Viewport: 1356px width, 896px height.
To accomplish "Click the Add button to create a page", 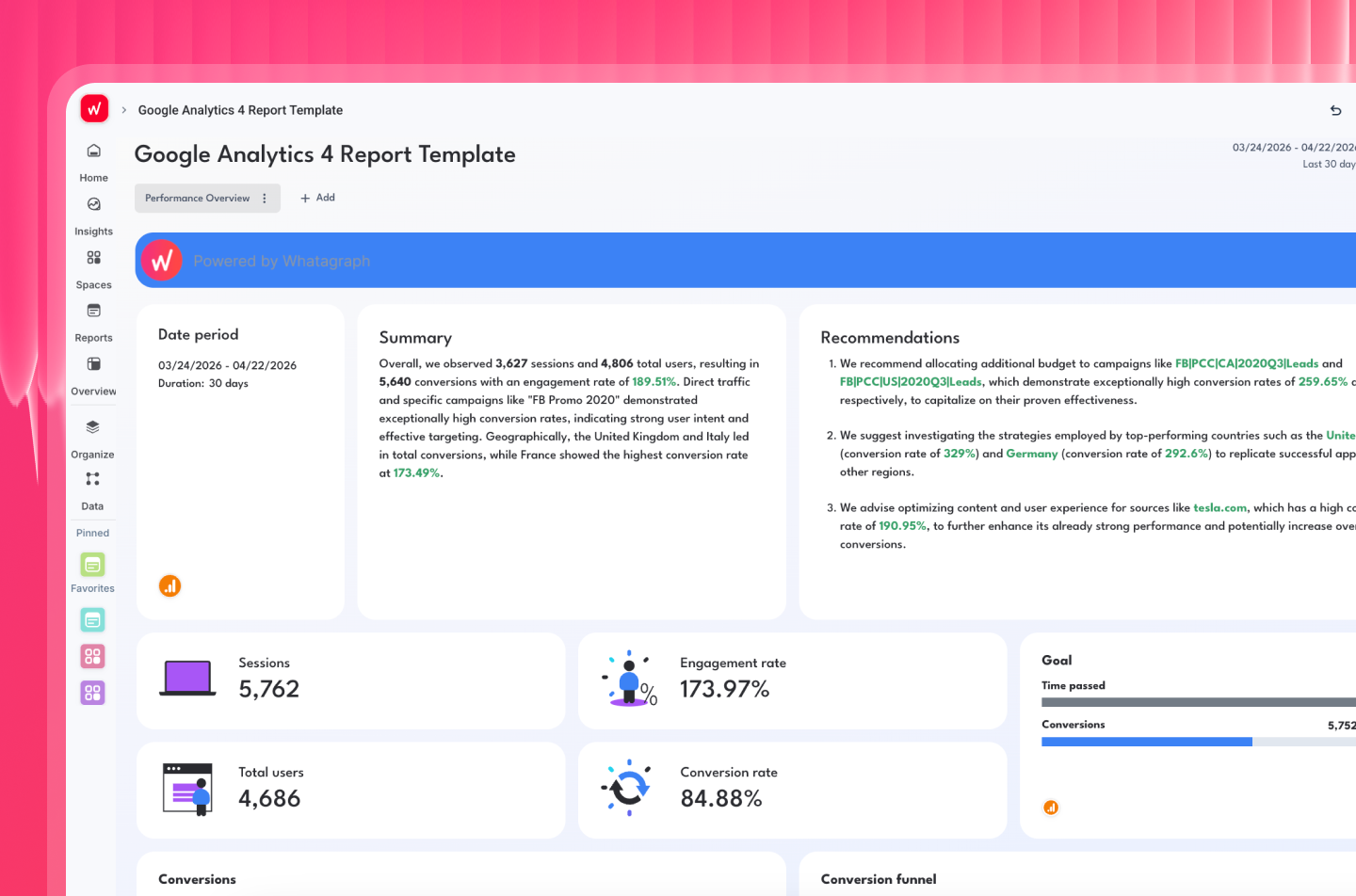I will tap(317, 198).
